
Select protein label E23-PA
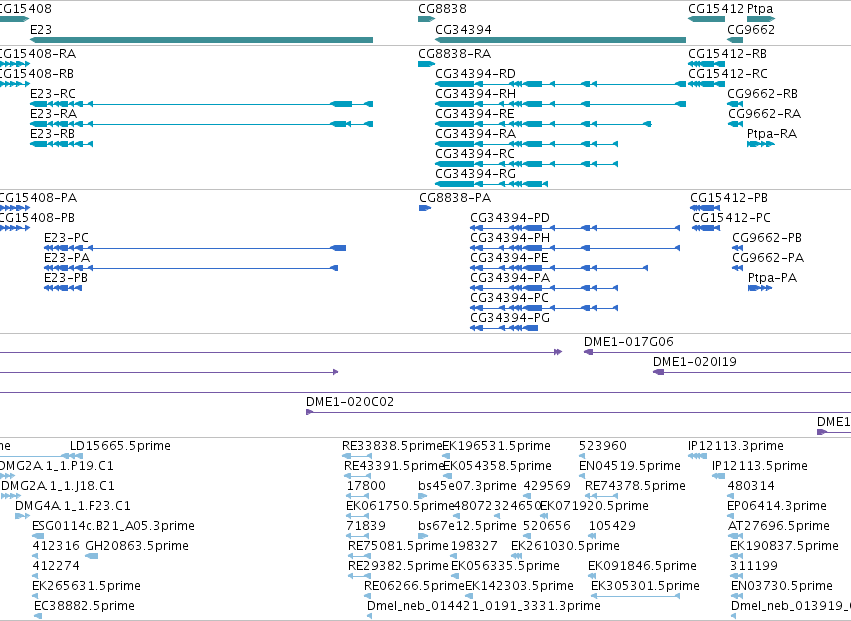pyautogui.click(x=67, y=258)
